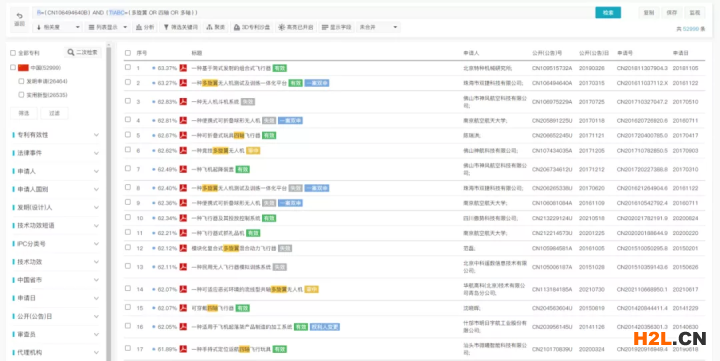Toggle the 高亮已开启 highlight icon
The image size is (720, 361).
click(281, 28)
